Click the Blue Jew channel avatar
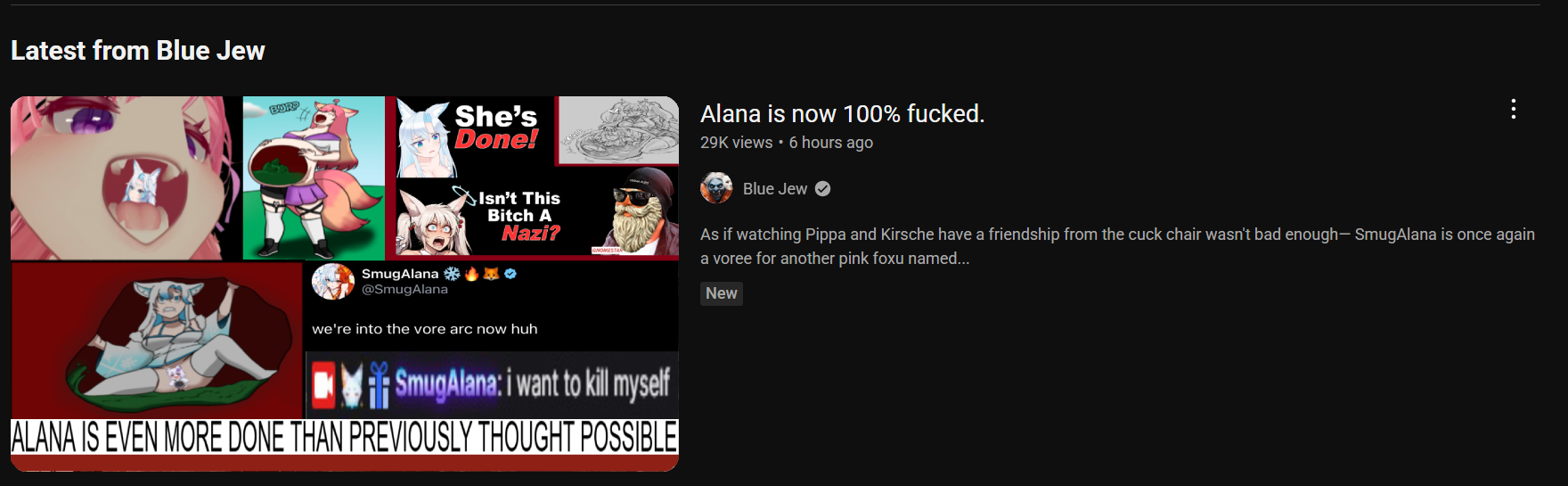Image resolution: width=1568 pixels, height=486 pixels. (716, 188)
